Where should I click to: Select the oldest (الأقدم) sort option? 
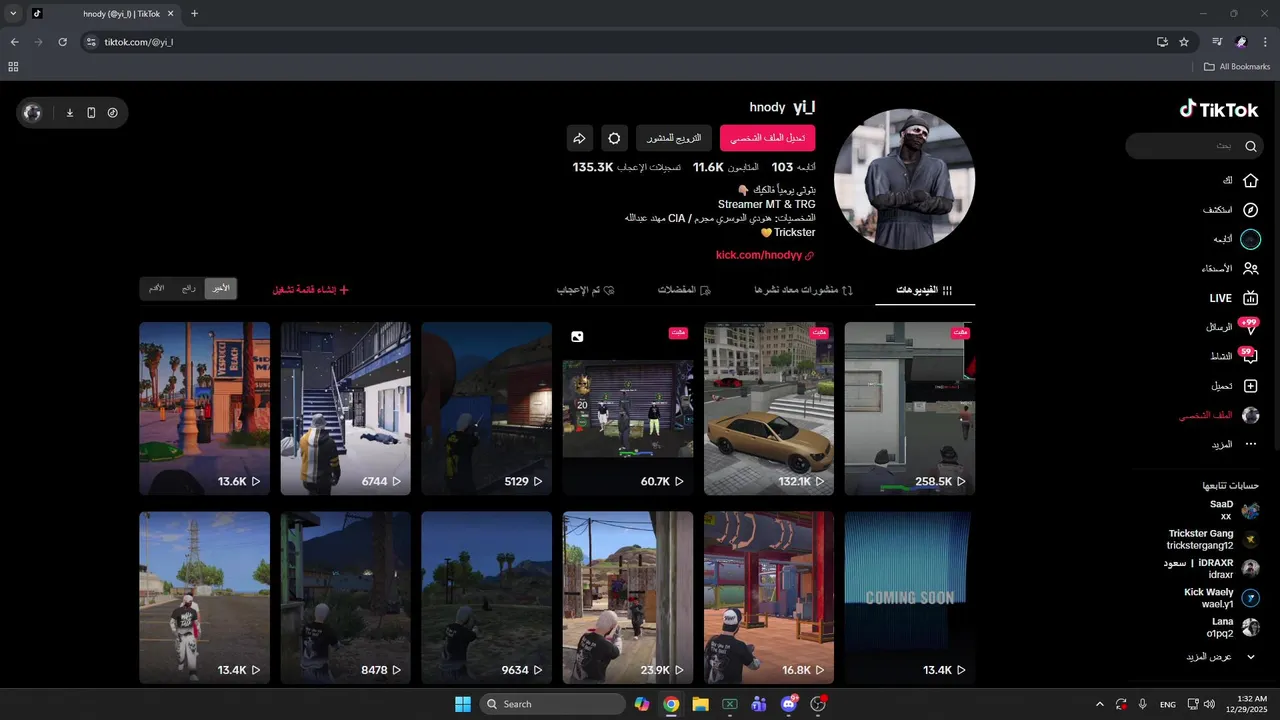157,288
